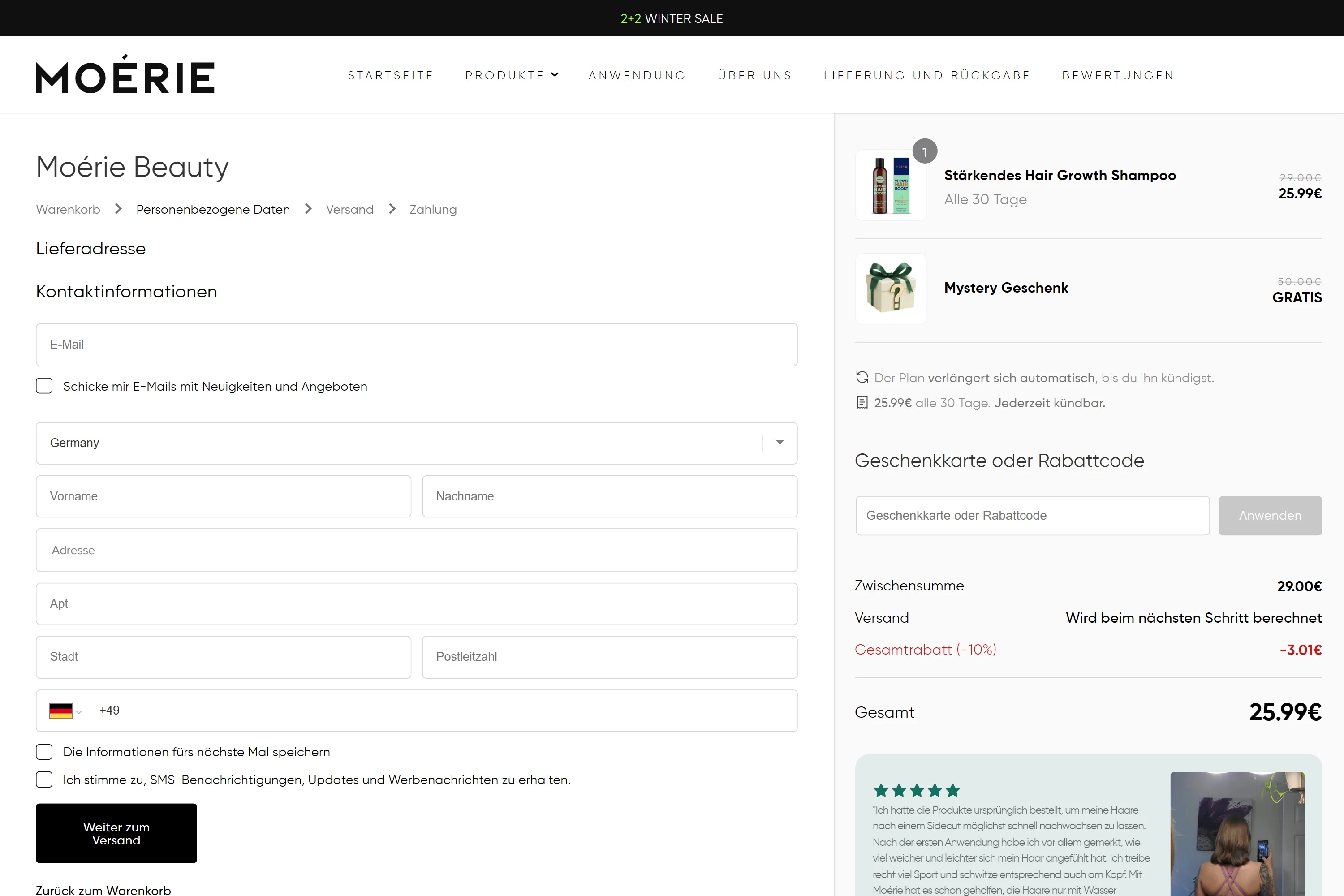
Task: Expand the Produkte menu chevron
Action: pos(554,75)
